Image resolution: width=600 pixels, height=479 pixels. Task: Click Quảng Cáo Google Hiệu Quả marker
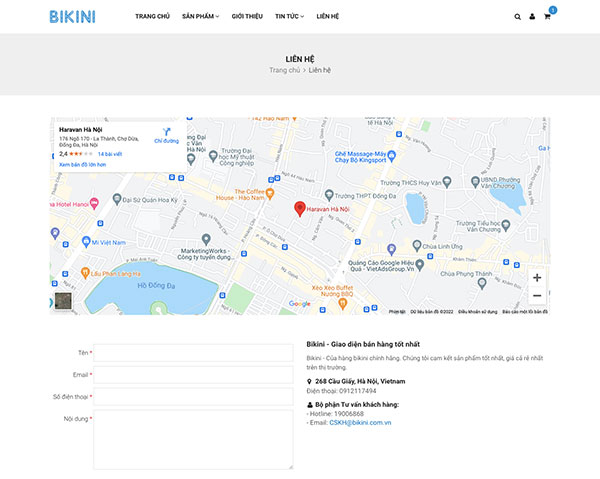tap(419, 265)
